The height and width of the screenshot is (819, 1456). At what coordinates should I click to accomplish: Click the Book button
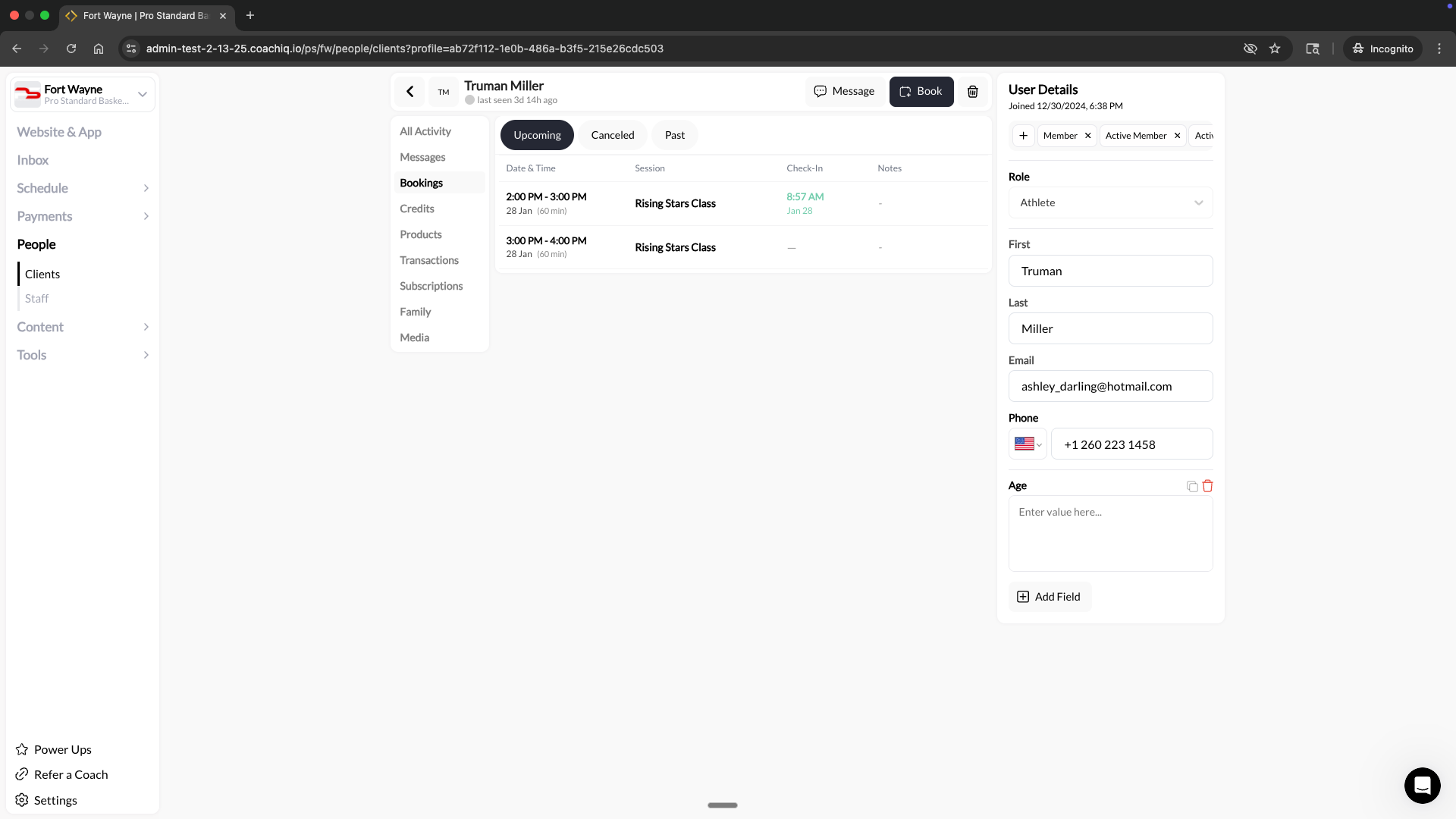[x=921, y=91]
